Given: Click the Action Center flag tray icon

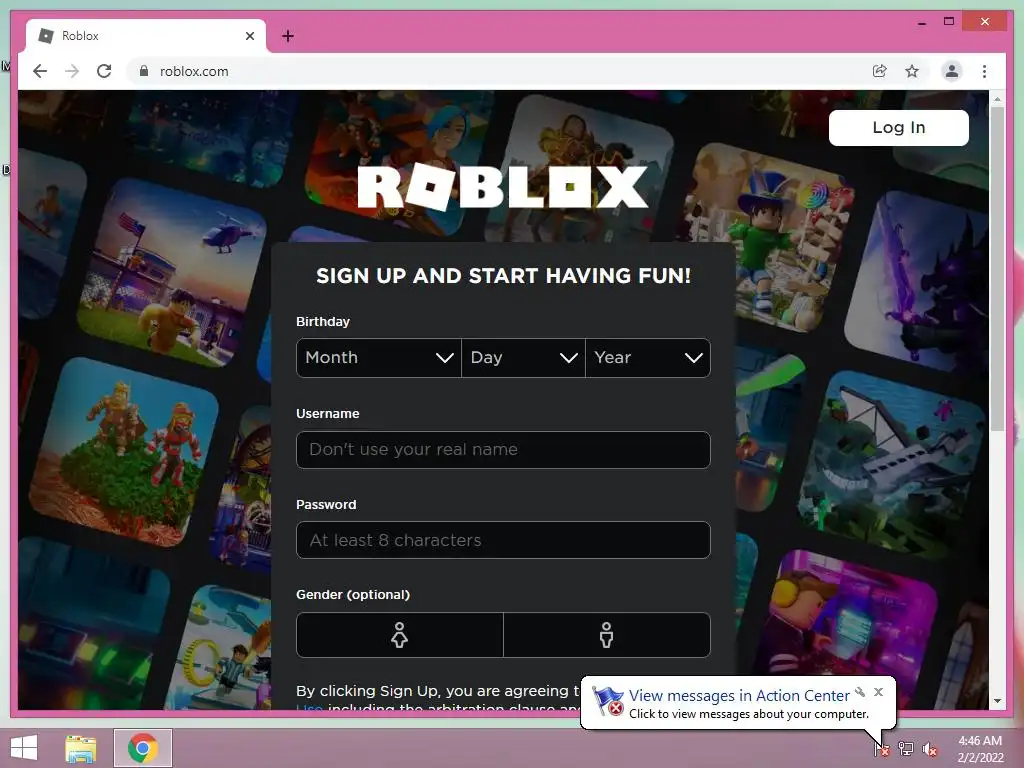Looking at the screenshot, I should click(x=882, y=748).
